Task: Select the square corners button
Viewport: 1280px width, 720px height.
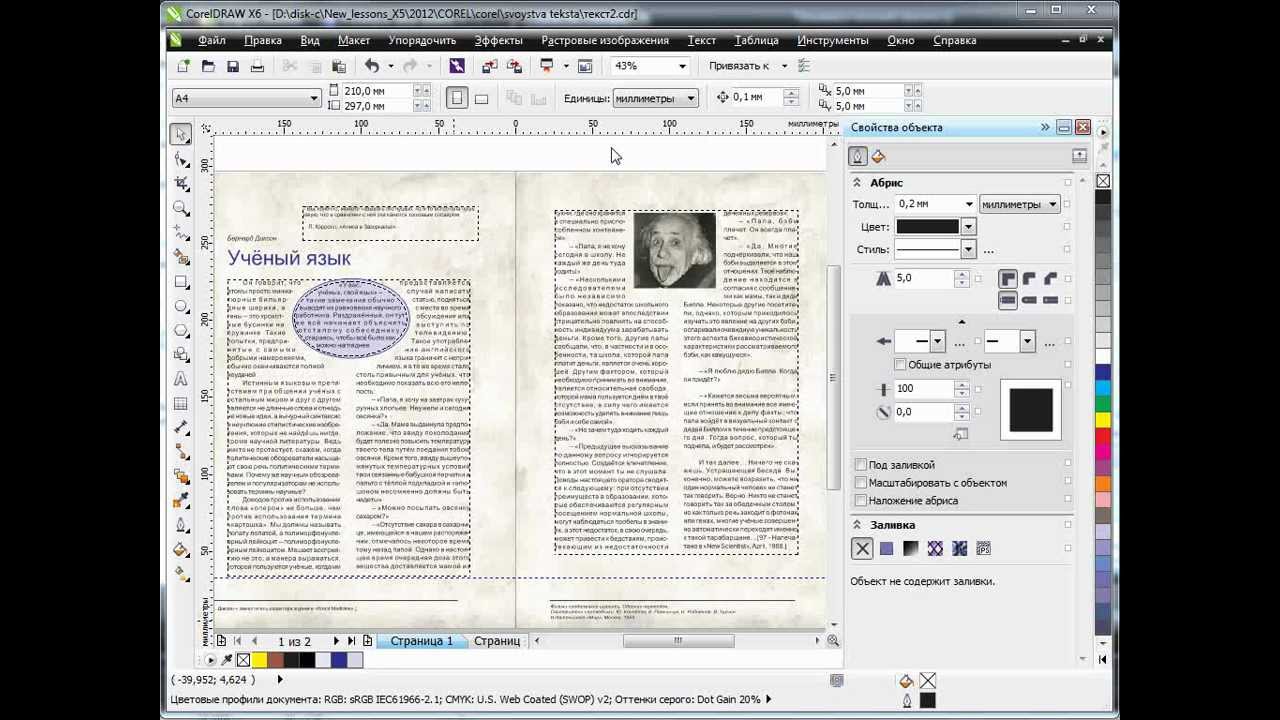Action: point(1008,279)
